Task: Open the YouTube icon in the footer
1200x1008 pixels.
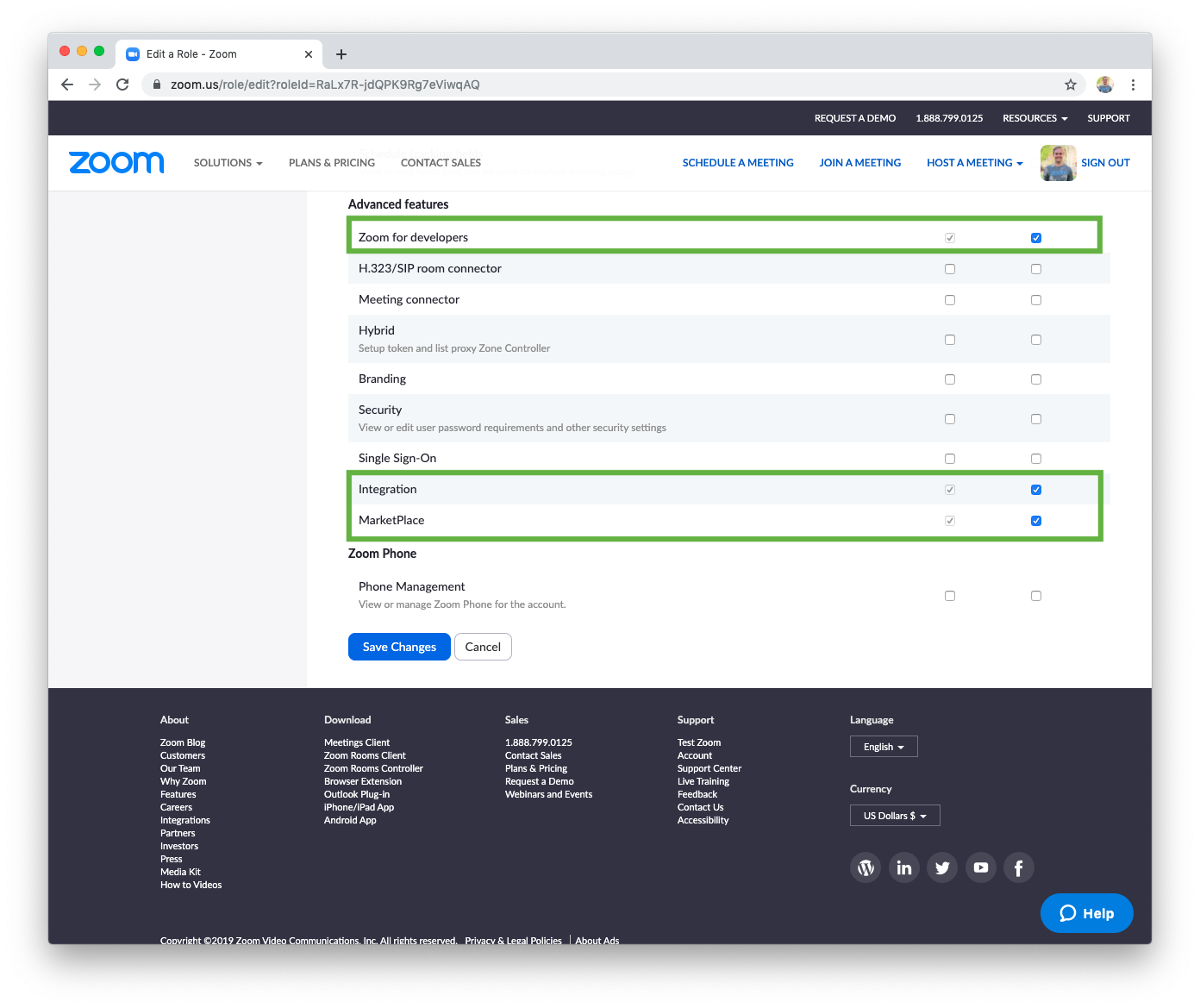Action: coord(981,867)
